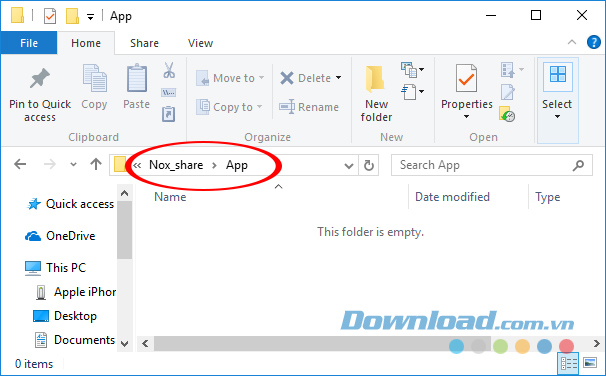Collapse the ribbon with the chevron
The height and width of the screenshot is (376, 606).
pyautogui.click(x=572, y=43)
